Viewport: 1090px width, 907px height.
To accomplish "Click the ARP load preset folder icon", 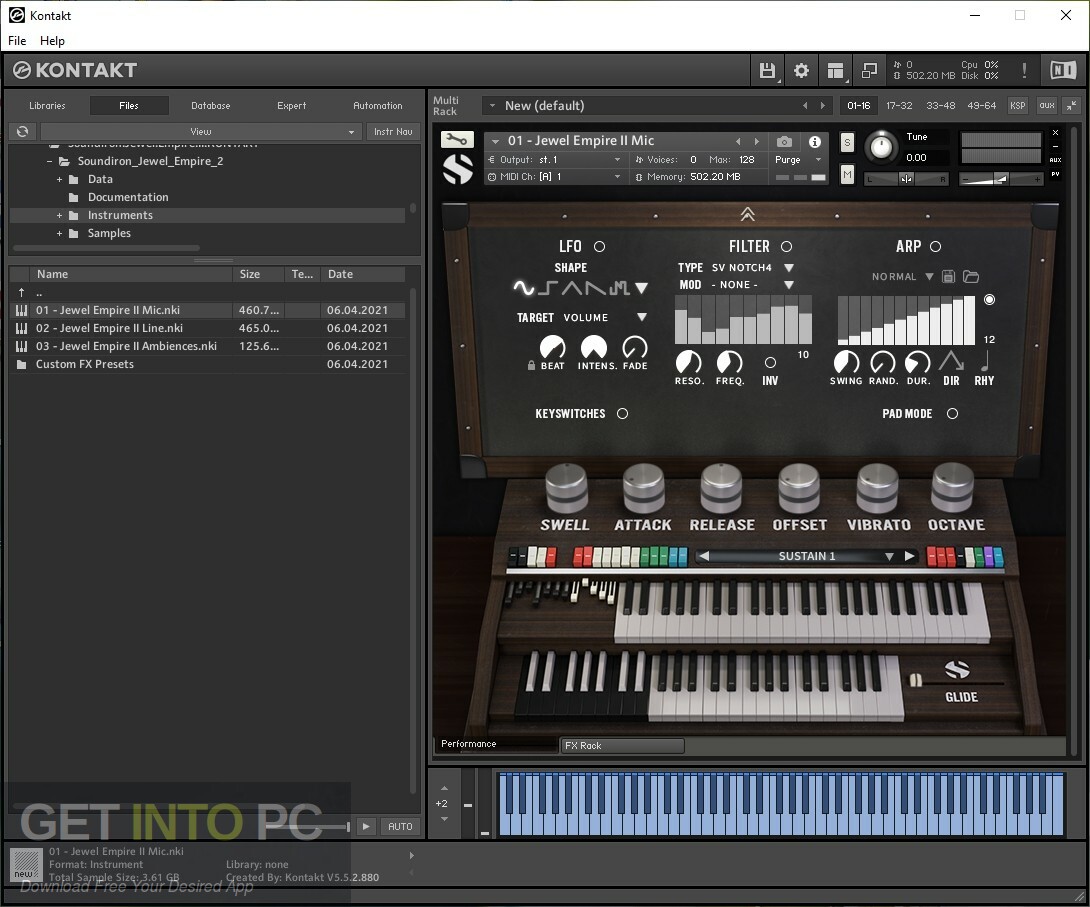I will [x=970, y=277].
